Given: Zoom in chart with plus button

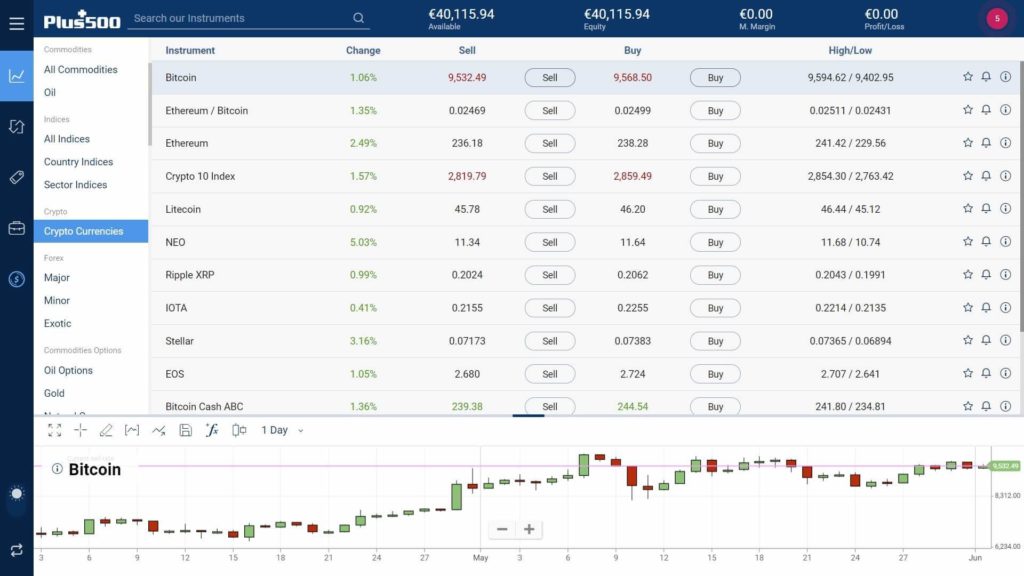Looking at the screenshot, I should click(530, 529).
